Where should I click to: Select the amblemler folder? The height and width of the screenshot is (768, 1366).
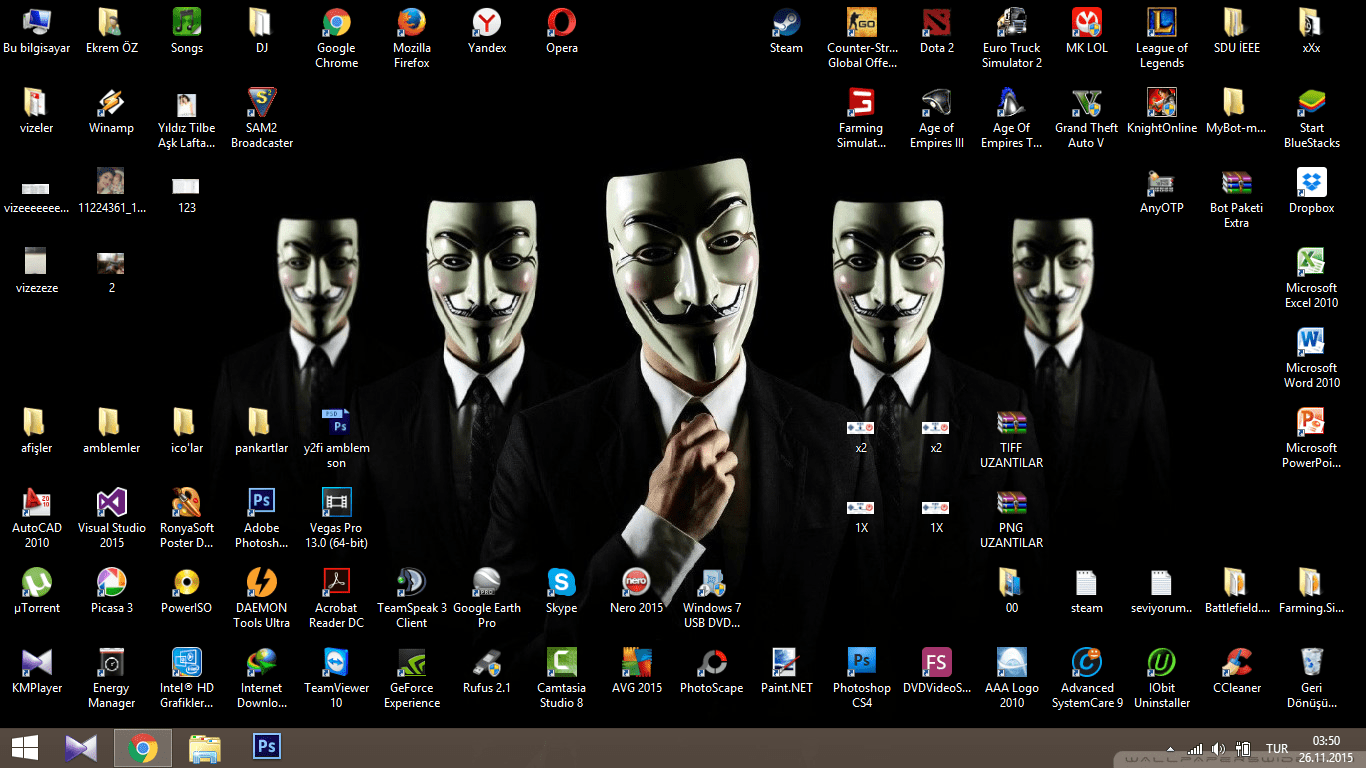(111, 431)
